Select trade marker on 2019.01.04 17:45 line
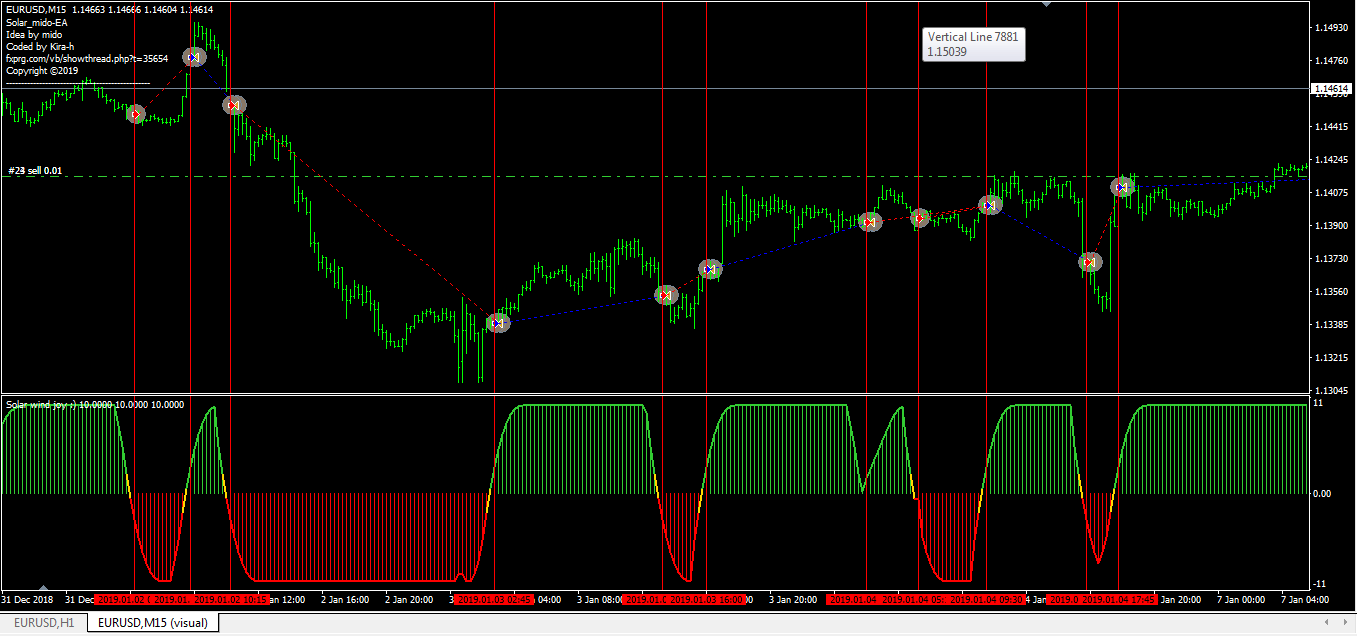The height and width of the screenshot is (636, 1360). coord(1122,186)
